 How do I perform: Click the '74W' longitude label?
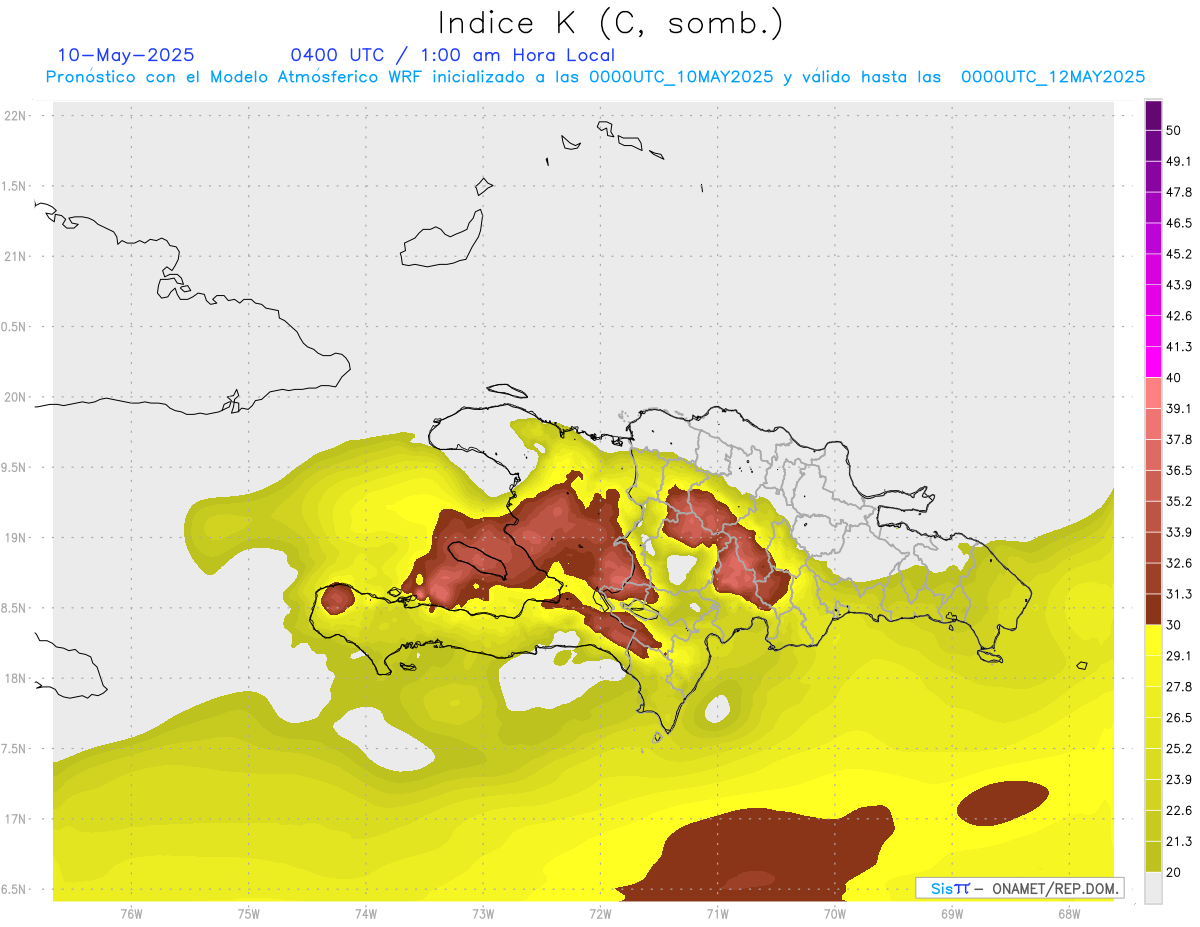[x=366, y=913]
